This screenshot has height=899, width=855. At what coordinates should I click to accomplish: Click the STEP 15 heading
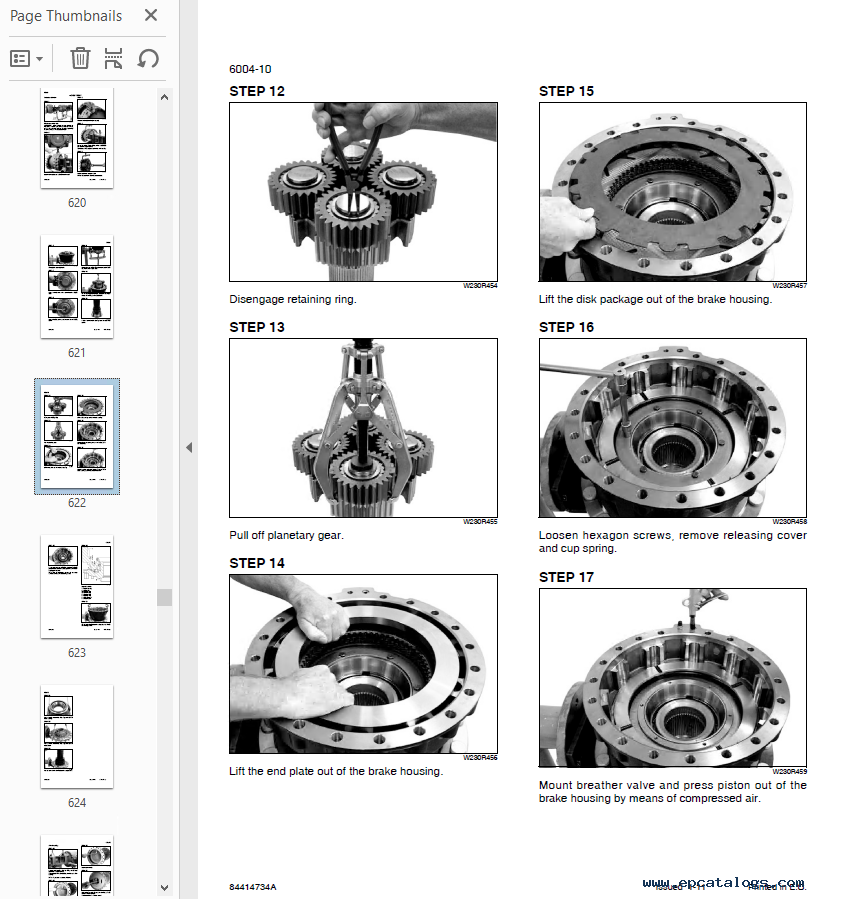566,91
